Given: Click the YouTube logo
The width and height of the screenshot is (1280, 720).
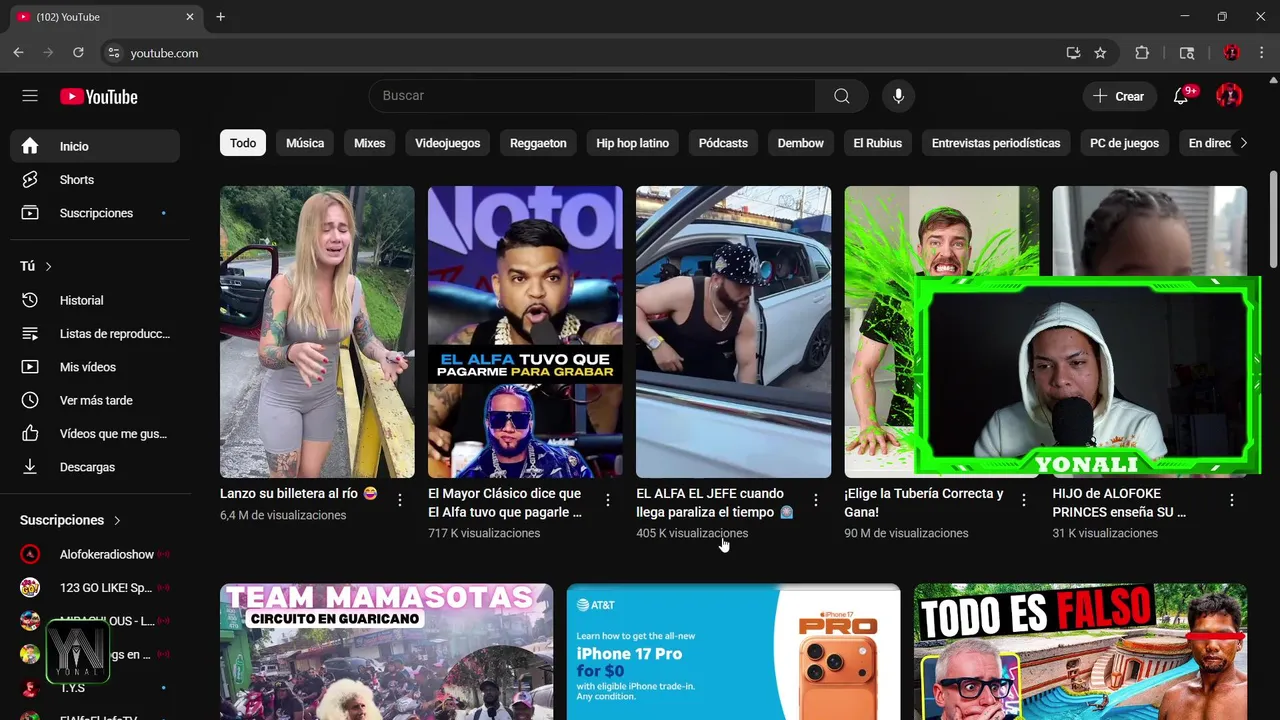Looking at the screenshot, I should coord(98,97).
